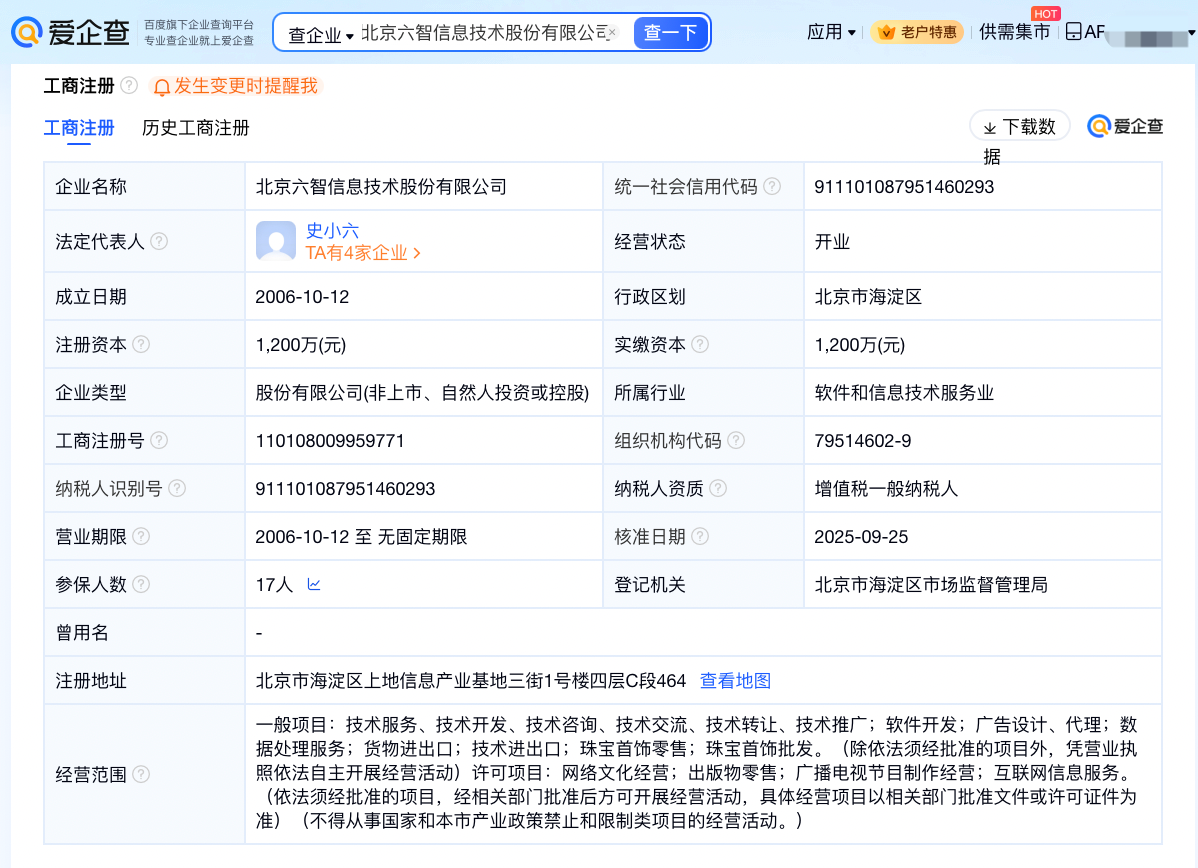Click help icon next to 法定代表人
This screenshot has height=868, width=1198.
click(159, 241)
